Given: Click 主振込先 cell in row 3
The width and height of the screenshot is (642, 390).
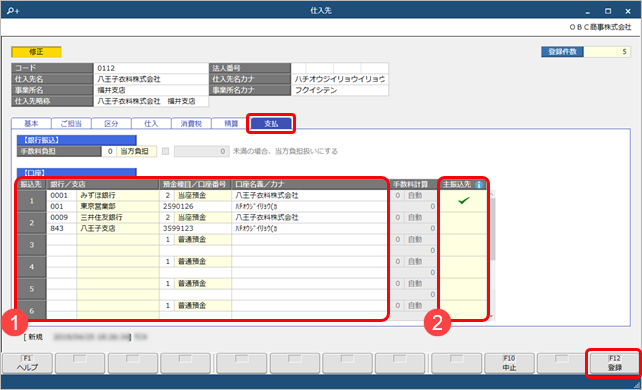Looking at the screenshot, I should [x=463, y=245].
